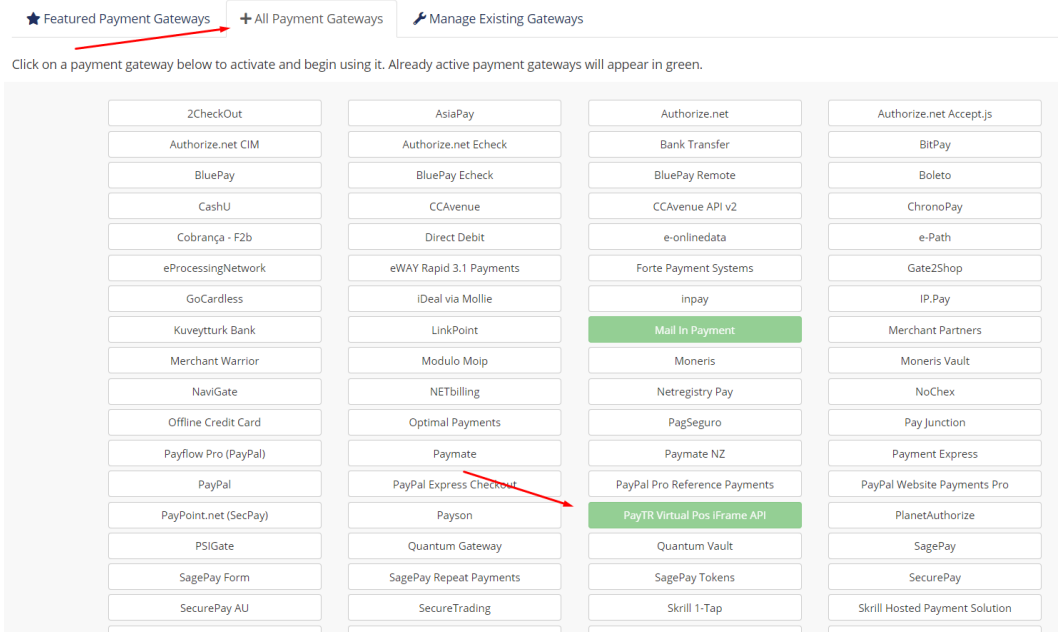This screenshot has width=1061, height=639.
Task: Click the wrench icon on Manage tab
Action: [x=419, y=19]
